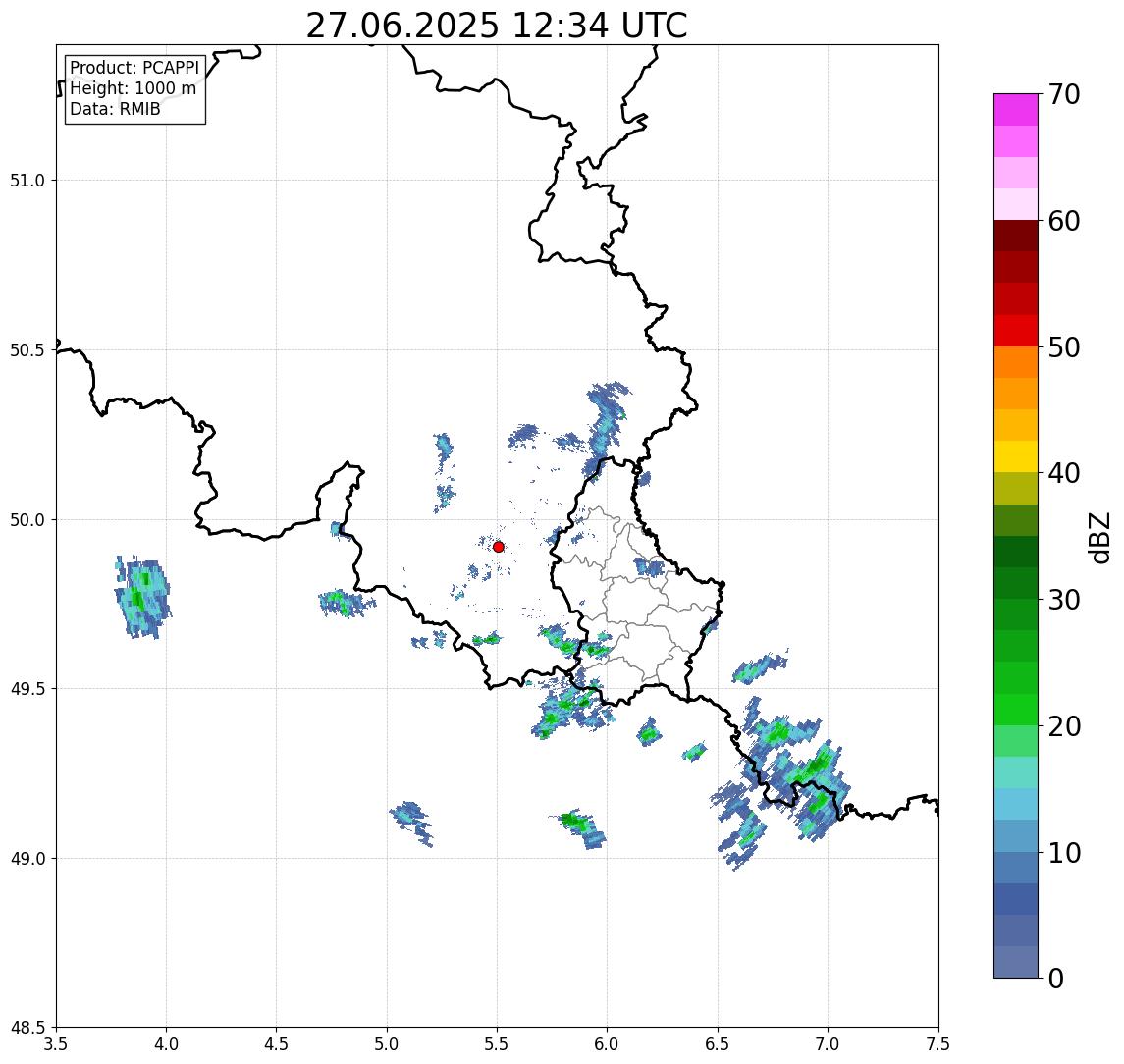
Task: Click the colorbar tick label 60
Action: [x=1064, y=222]
